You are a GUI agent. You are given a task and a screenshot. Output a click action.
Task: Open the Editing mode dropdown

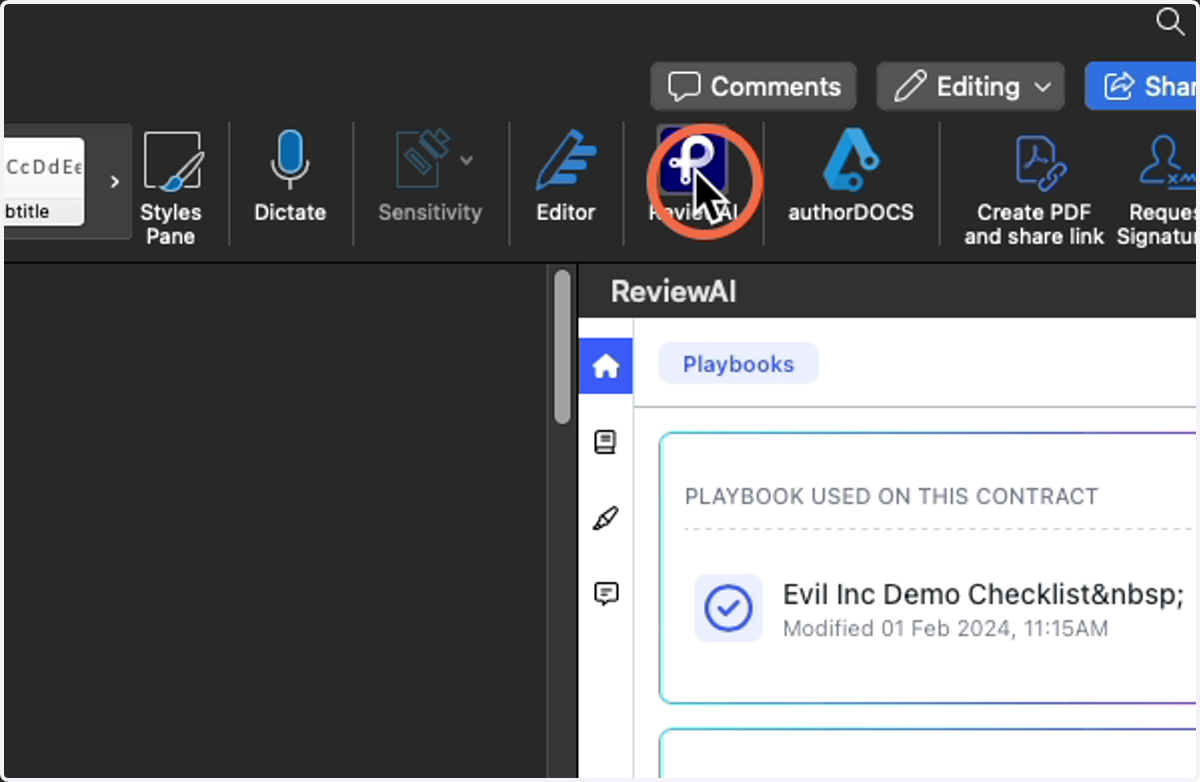[971, 87]
